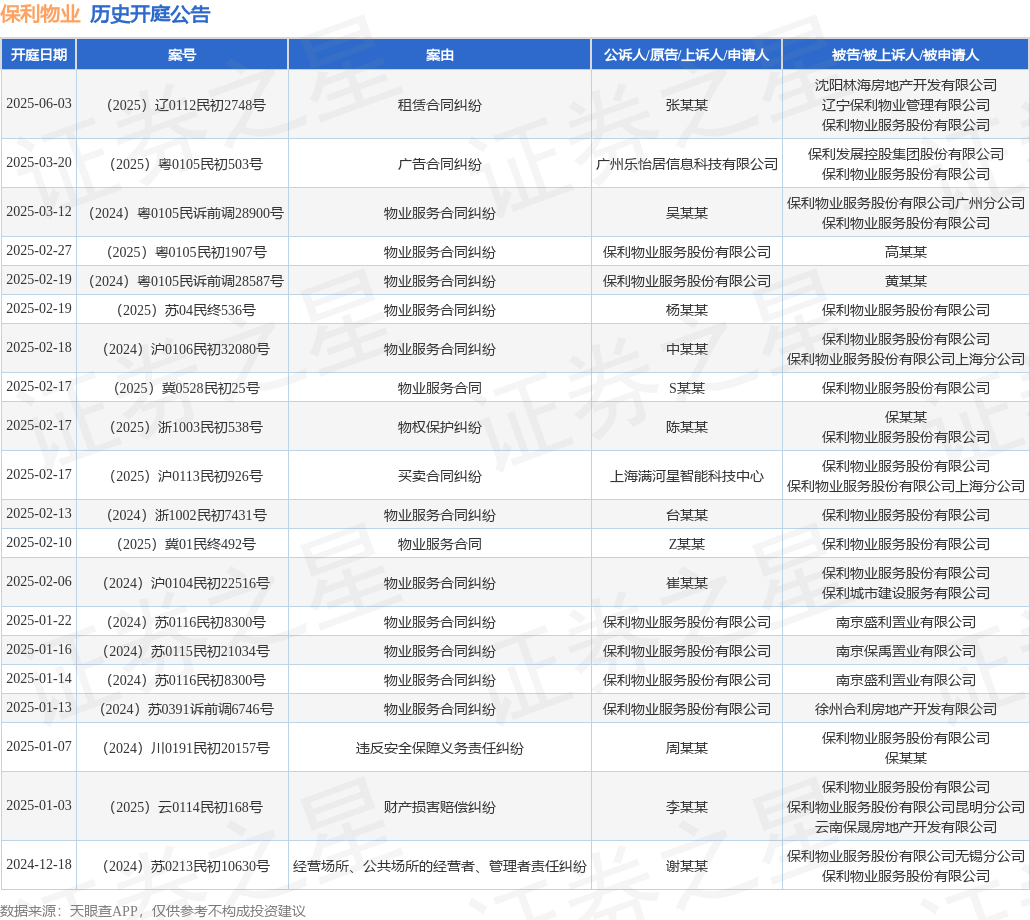The image size is (1030, 920).
Task: Click case number (2025)冀01民终492号
Action: pyautogui.click(x=186, y=544)
